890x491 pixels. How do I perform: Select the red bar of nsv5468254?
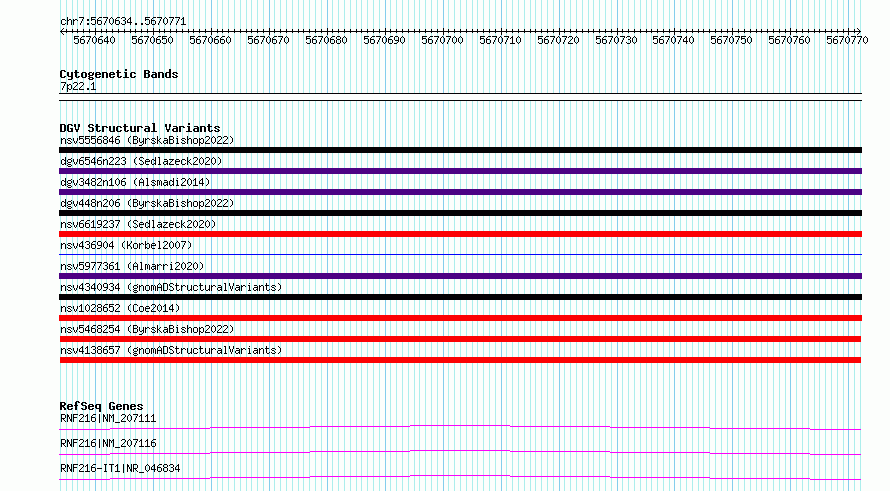coord(460,339)
